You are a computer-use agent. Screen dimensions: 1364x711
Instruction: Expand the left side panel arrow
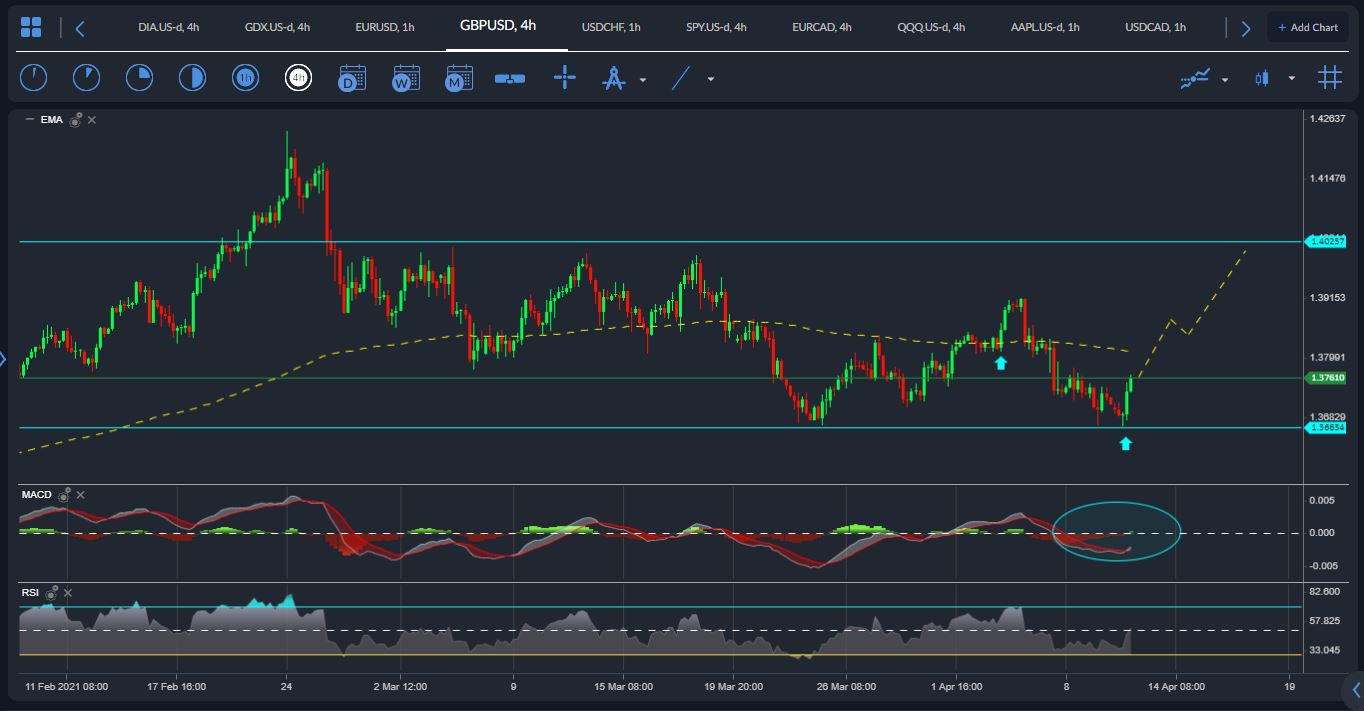click(3, 359)
